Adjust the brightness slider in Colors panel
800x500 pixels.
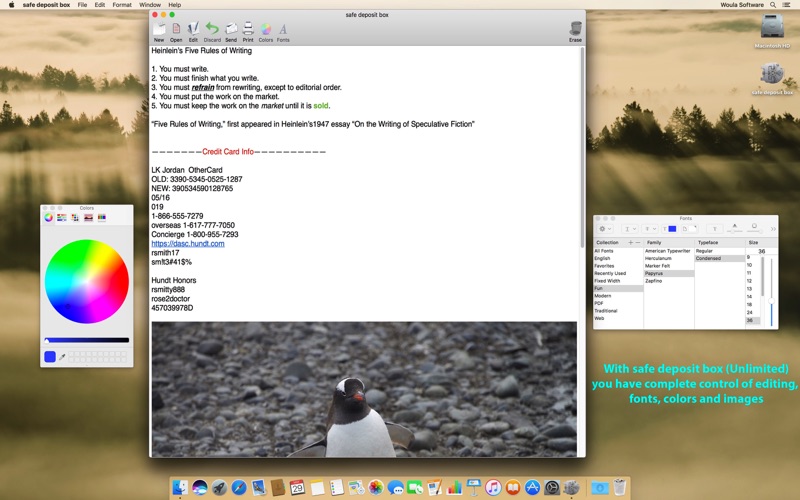click(x=87, y=340)
